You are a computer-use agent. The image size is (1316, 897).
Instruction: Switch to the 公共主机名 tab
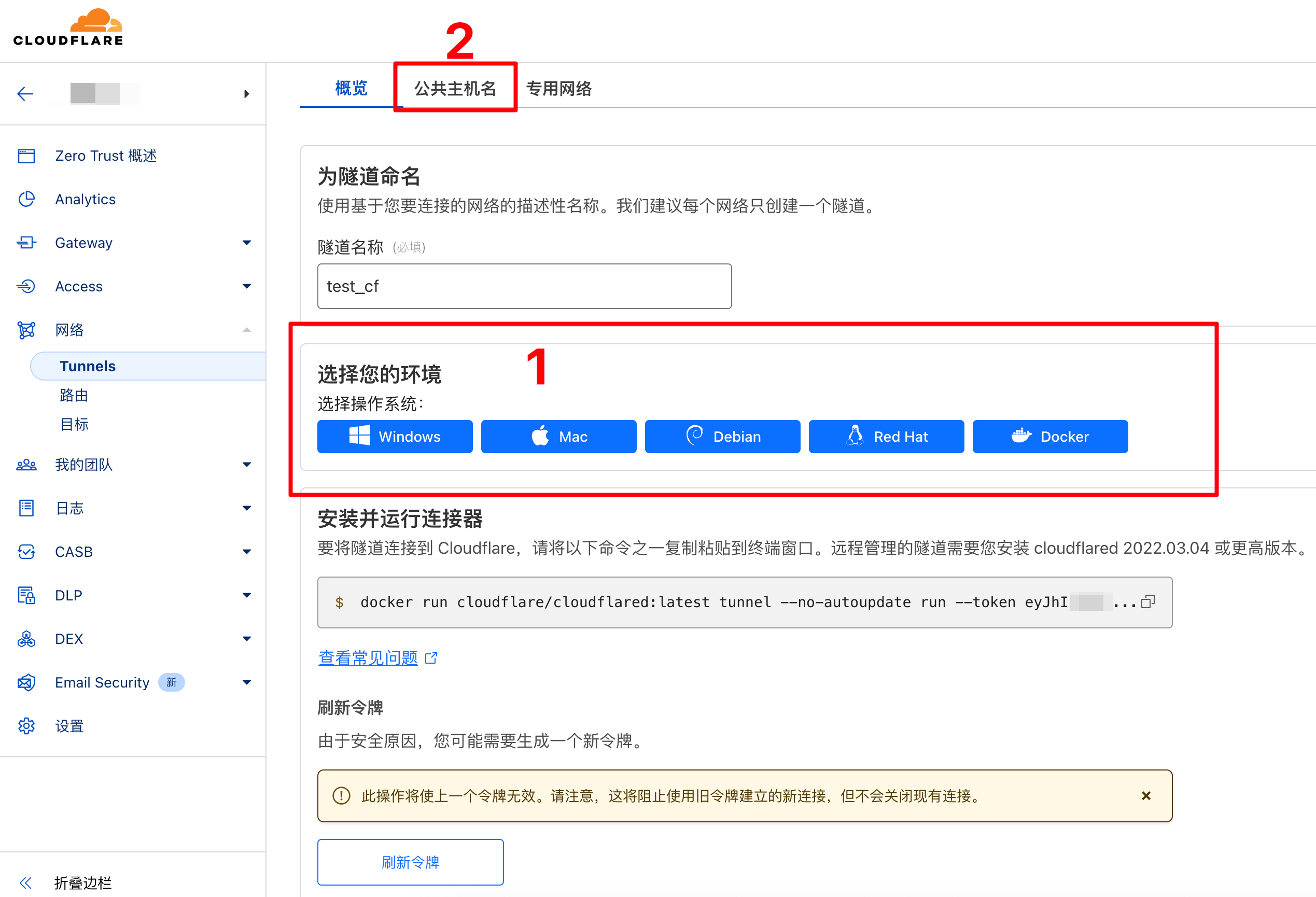click(455, 88)
